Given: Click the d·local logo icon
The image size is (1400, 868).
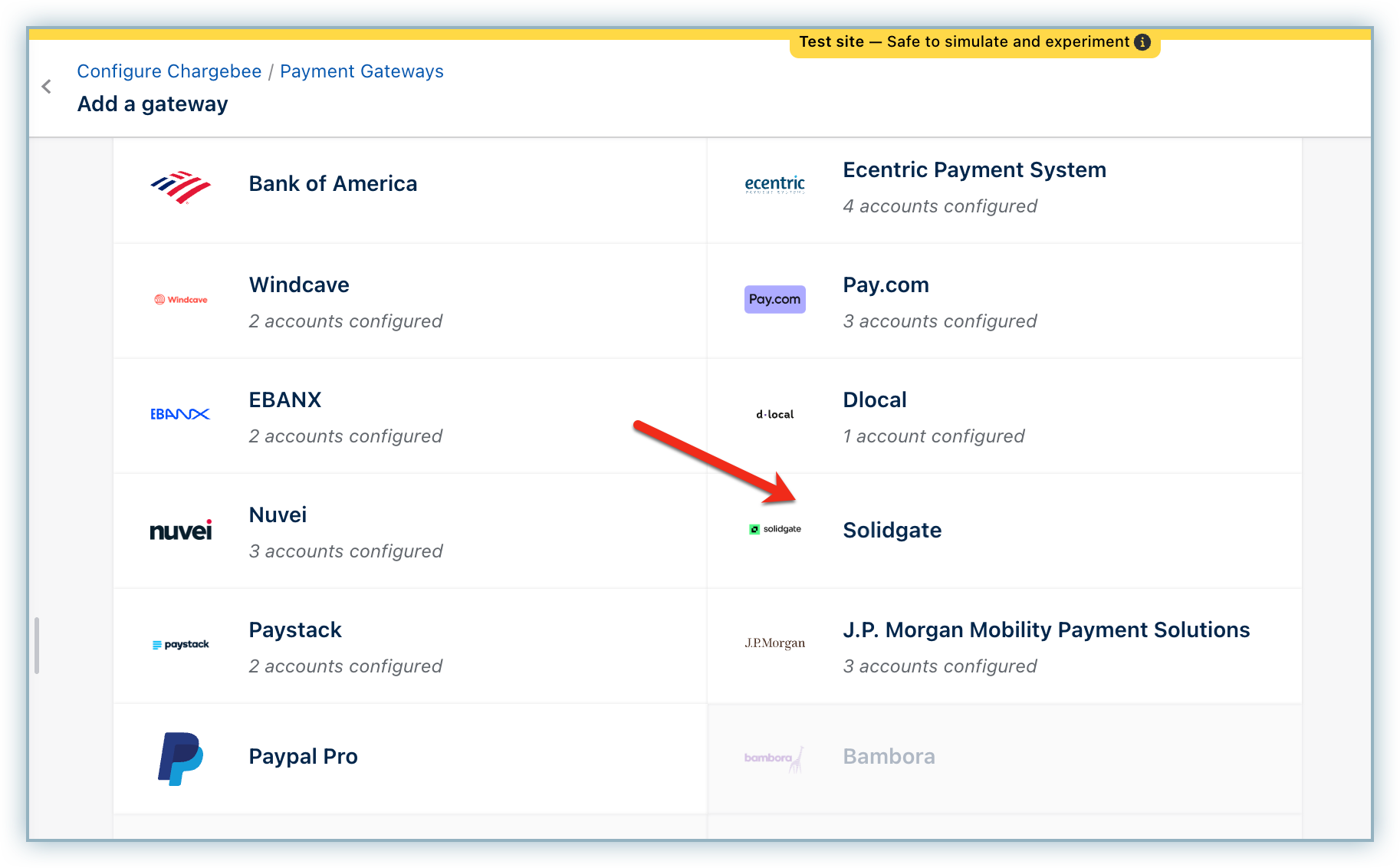Looking at the screenshot, I should 775,414.
